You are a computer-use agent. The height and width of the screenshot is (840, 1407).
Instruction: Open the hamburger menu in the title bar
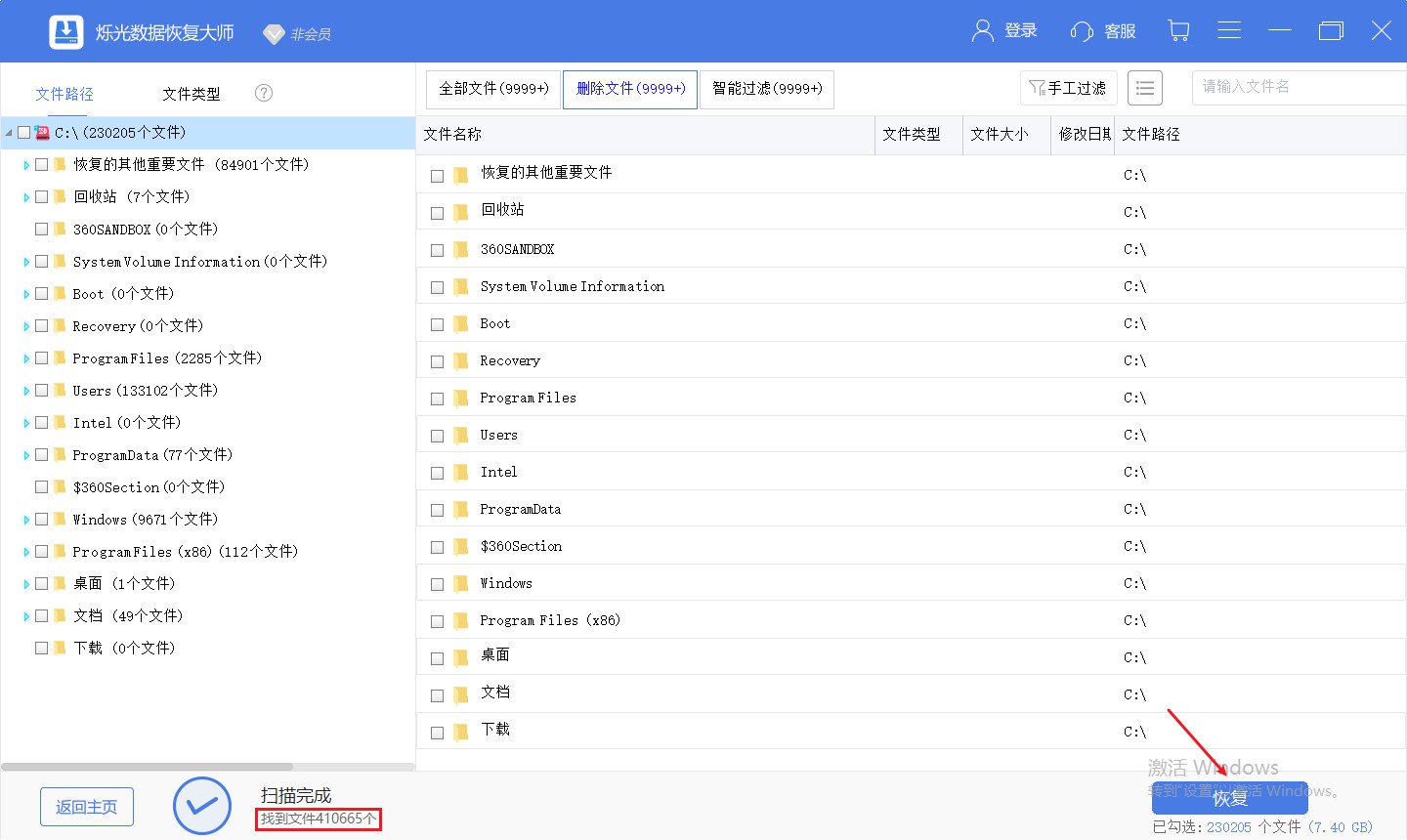1229,30
